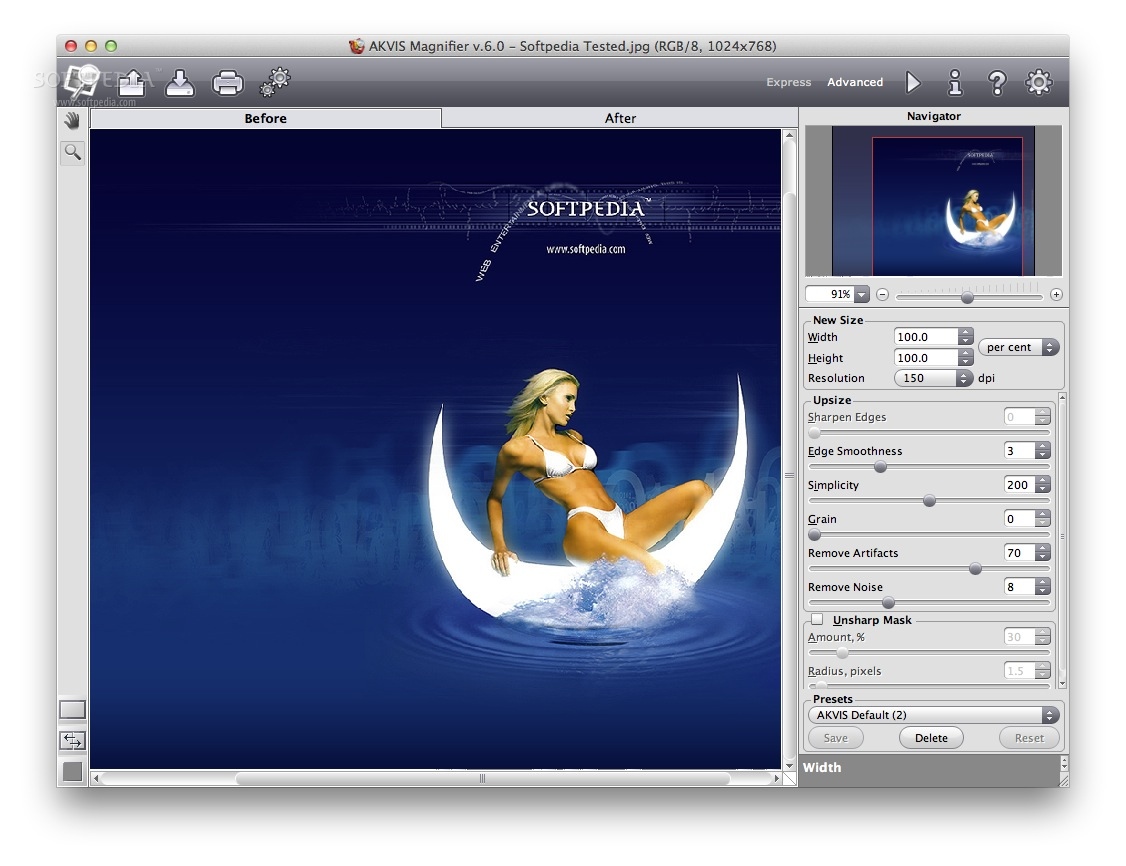Screen dimensions: 1126x866
Task: Switch to Express mode
Action: 788,82
